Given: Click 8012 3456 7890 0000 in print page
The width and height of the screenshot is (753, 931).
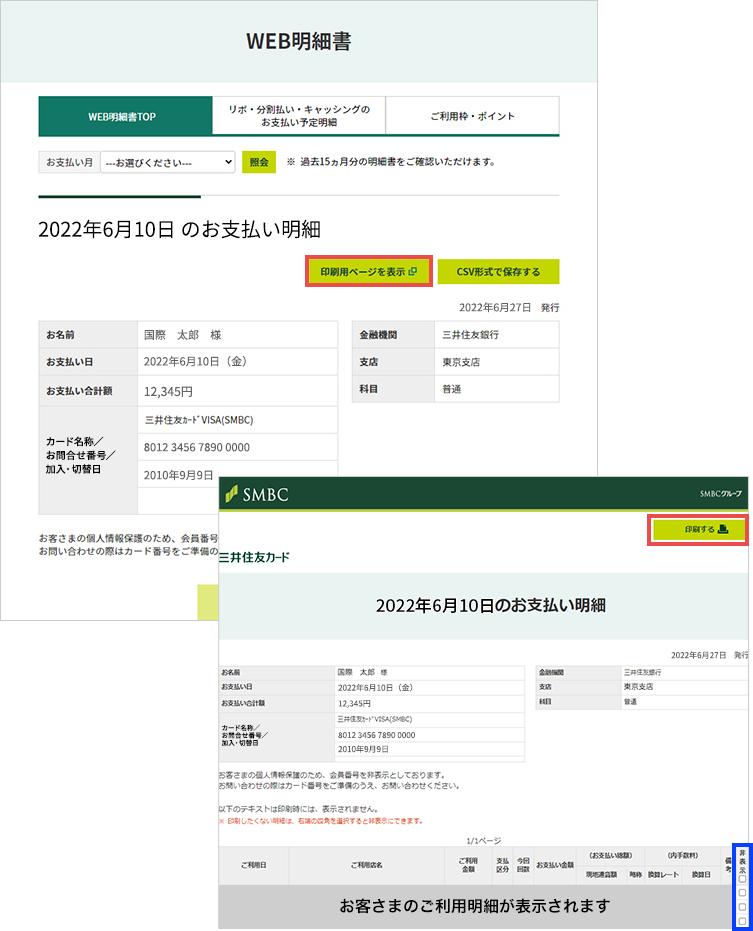Looking at the screenshot, I should 376,735.
